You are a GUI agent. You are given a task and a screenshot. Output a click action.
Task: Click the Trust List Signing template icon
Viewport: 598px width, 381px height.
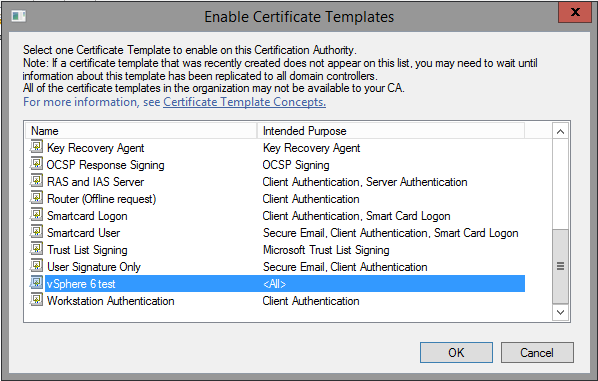(36, 249)
